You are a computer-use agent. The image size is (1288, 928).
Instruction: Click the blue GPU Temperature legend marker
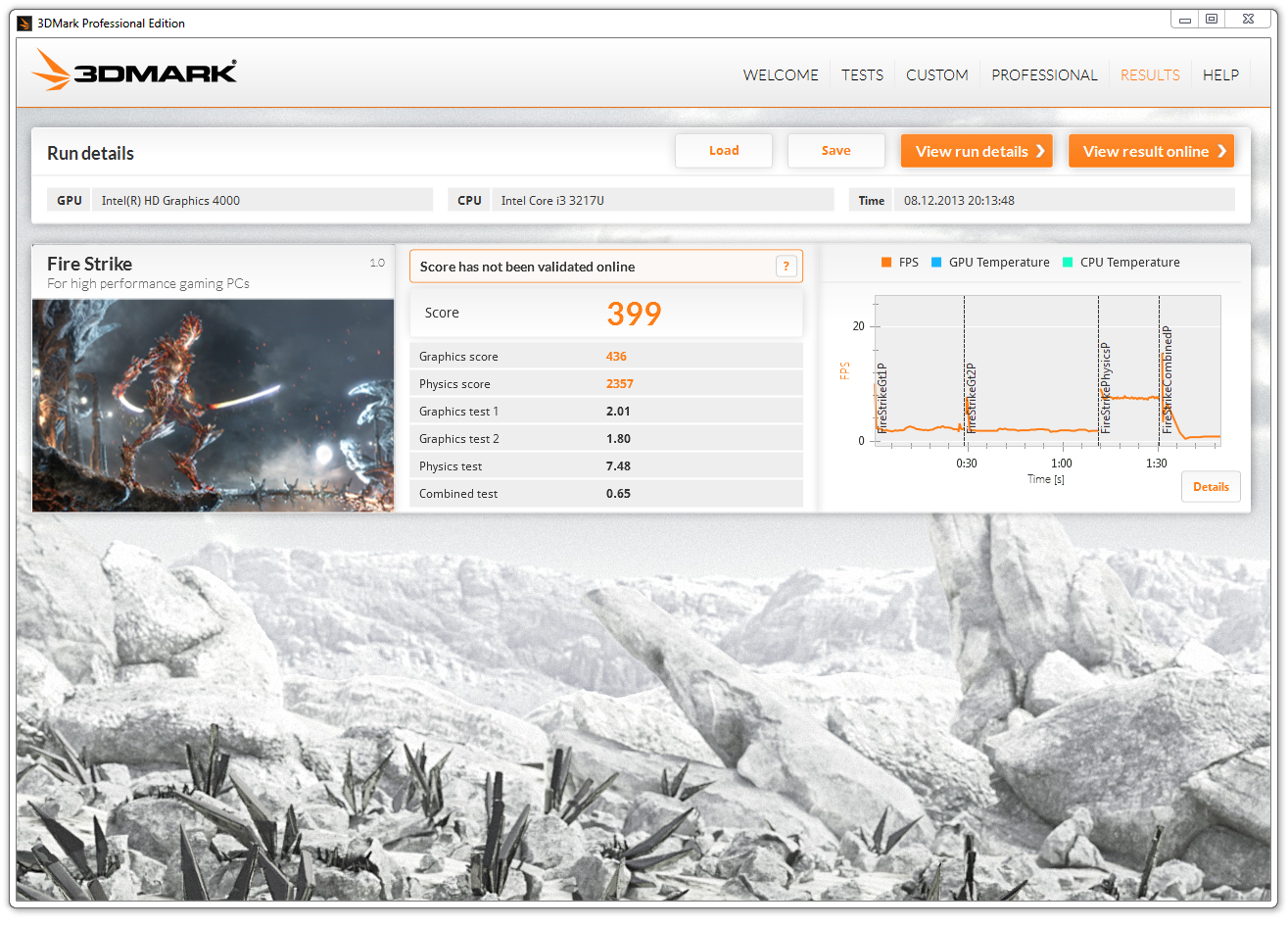pos(936,263)
